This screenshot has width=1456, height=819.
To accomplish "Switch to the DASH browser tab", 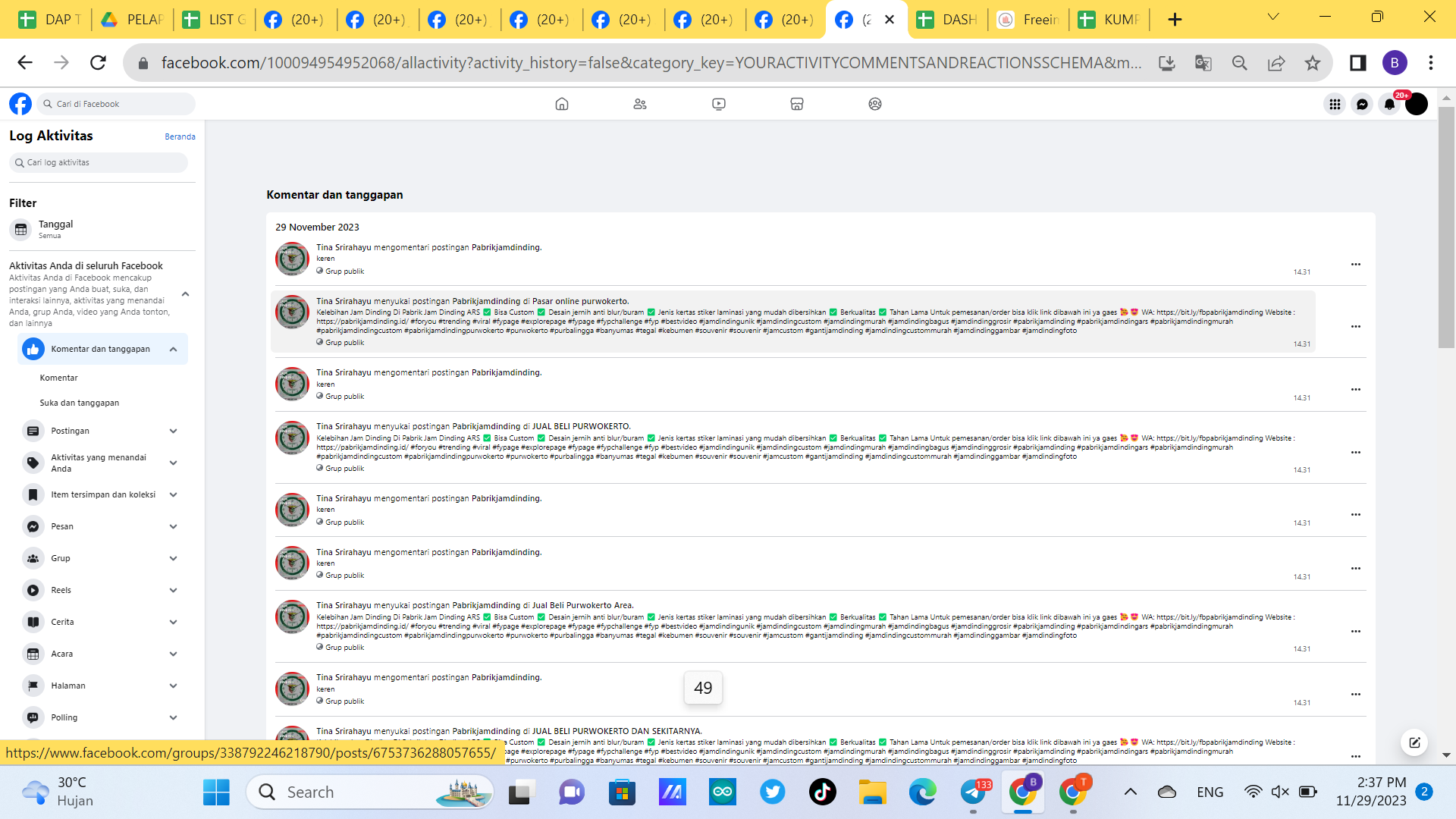I will pos(950,20).
